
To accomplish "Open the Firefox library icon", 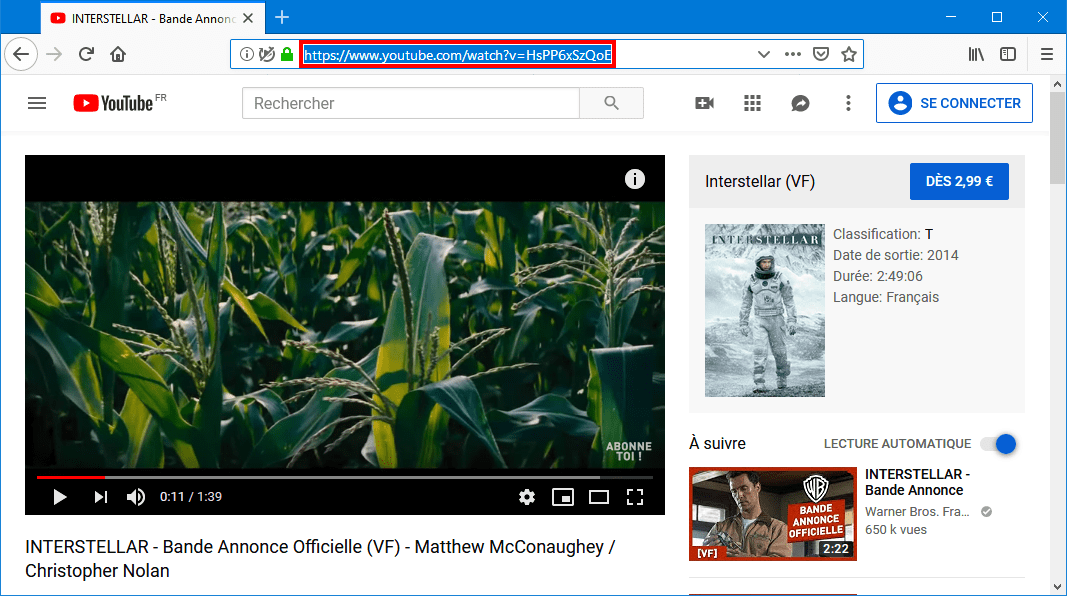I will point(976,54).
